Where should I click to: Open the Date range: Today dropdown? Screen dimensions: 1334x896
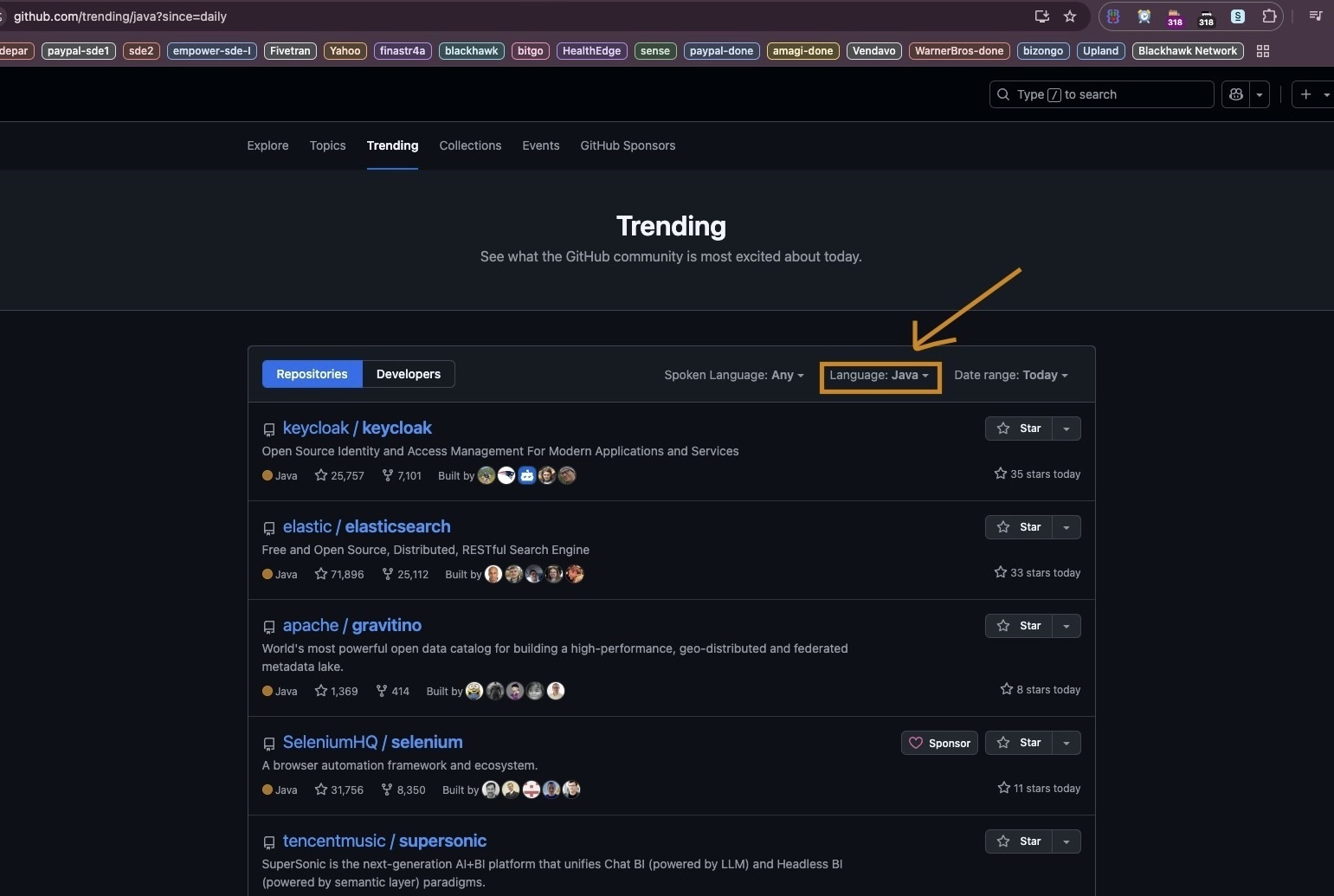1011,375
